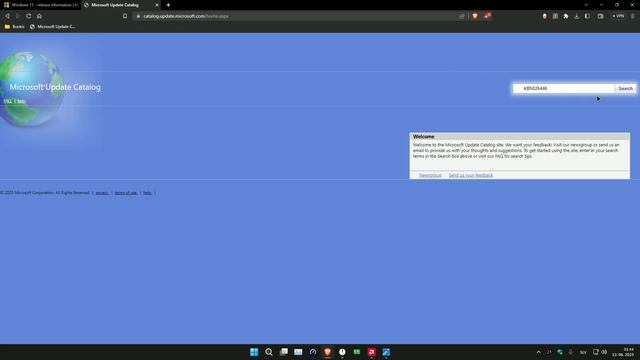Open the Brave browser taskbar icon
The width and height of the screenshot is (640, 360).
coord(327,352)
